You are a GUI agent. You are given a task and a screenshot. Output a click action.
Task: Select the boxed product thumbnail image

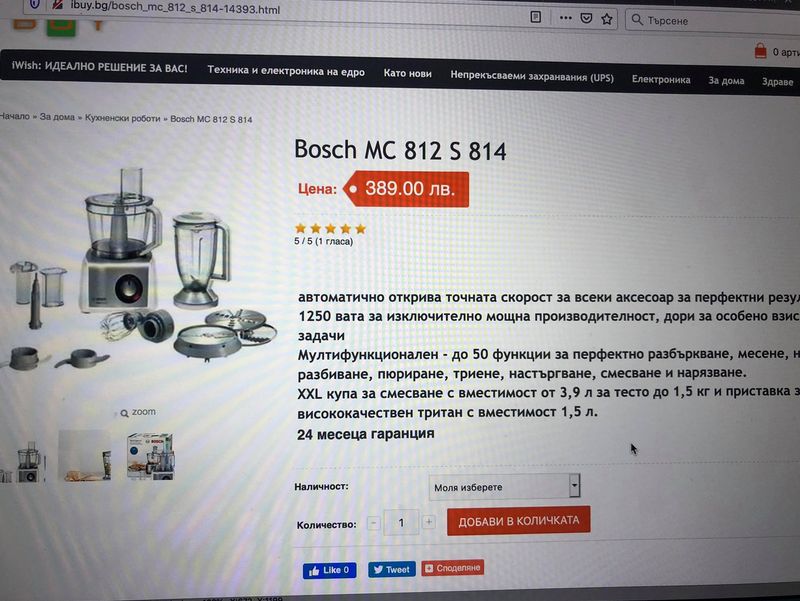pos(151,456)
